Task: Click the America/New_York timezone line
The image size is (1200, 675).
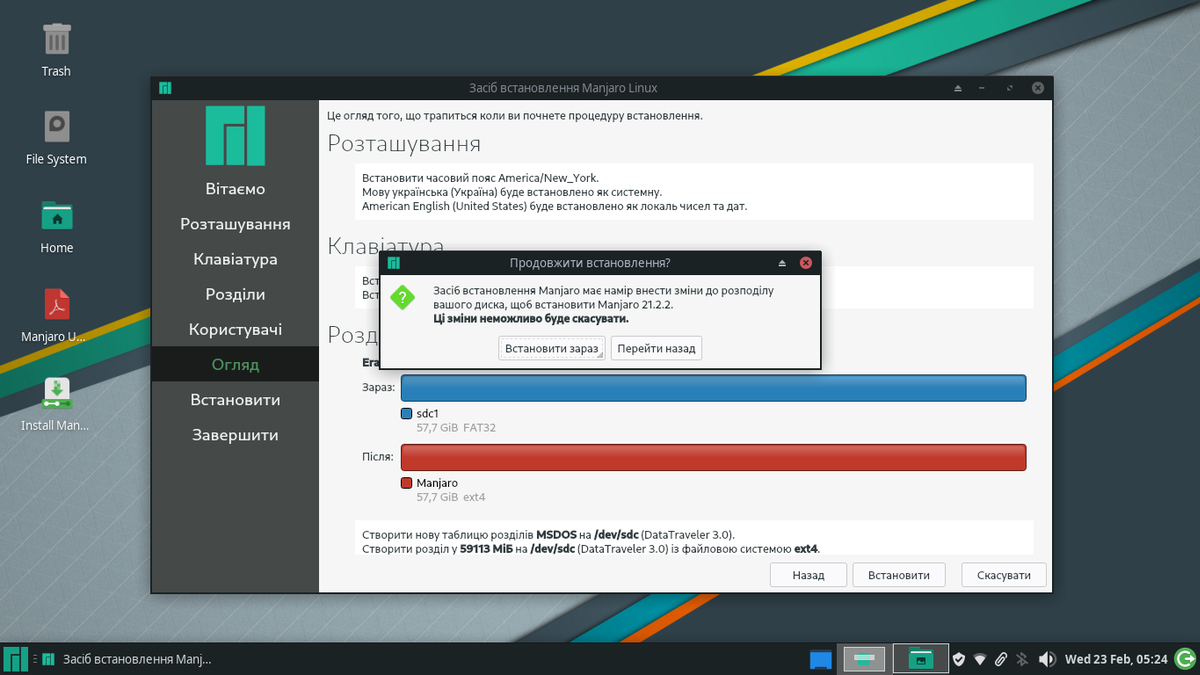Action: tap(480, 178)
